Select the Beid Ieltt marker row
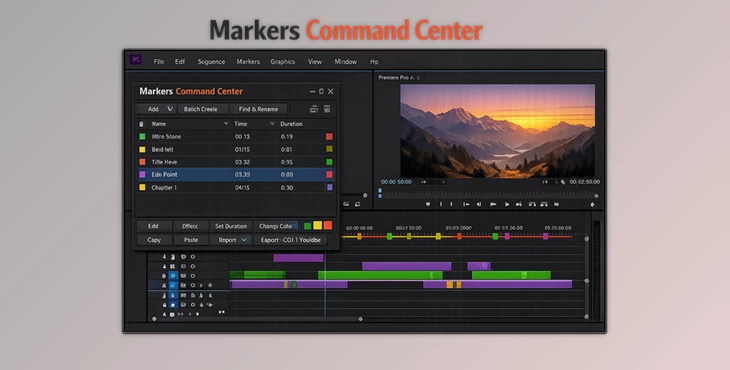This screenshot has width=730, height=370. click(x=235, y=149)
